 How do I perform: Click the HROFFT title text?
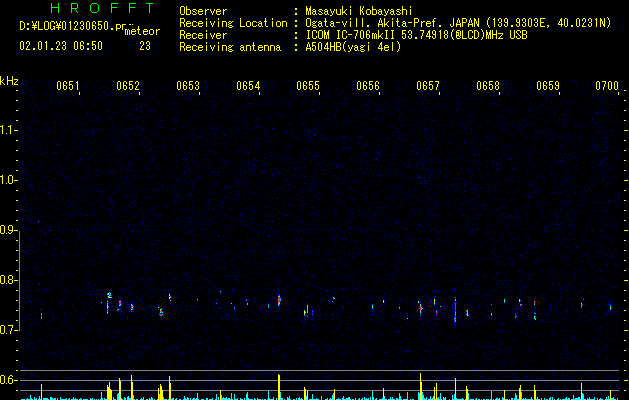coord(102,8)
